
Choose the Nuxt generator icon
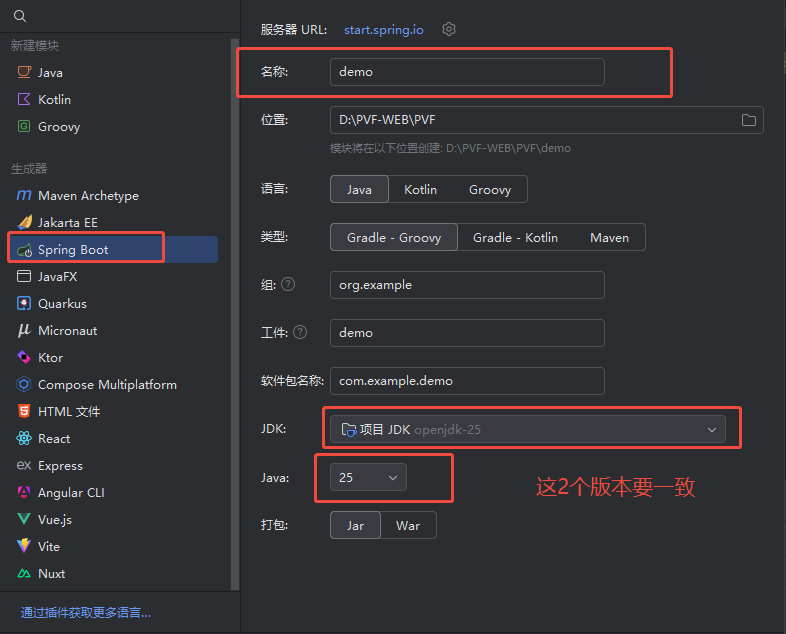coord(24,573)
